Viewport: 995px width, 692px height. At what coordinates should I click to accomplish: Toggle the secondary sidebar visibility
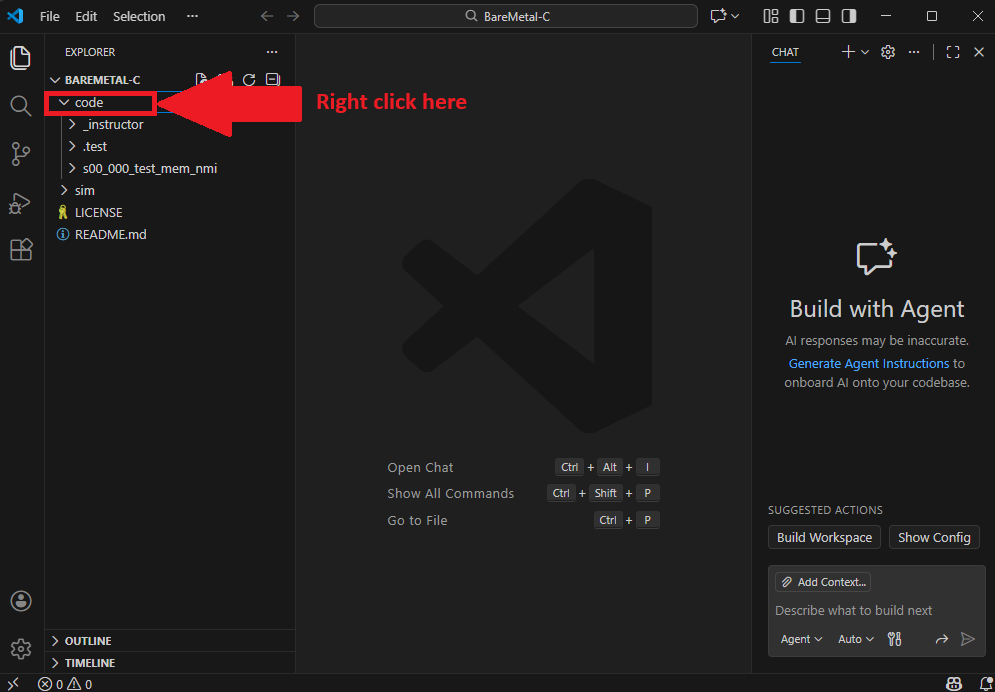click(851, 15)
